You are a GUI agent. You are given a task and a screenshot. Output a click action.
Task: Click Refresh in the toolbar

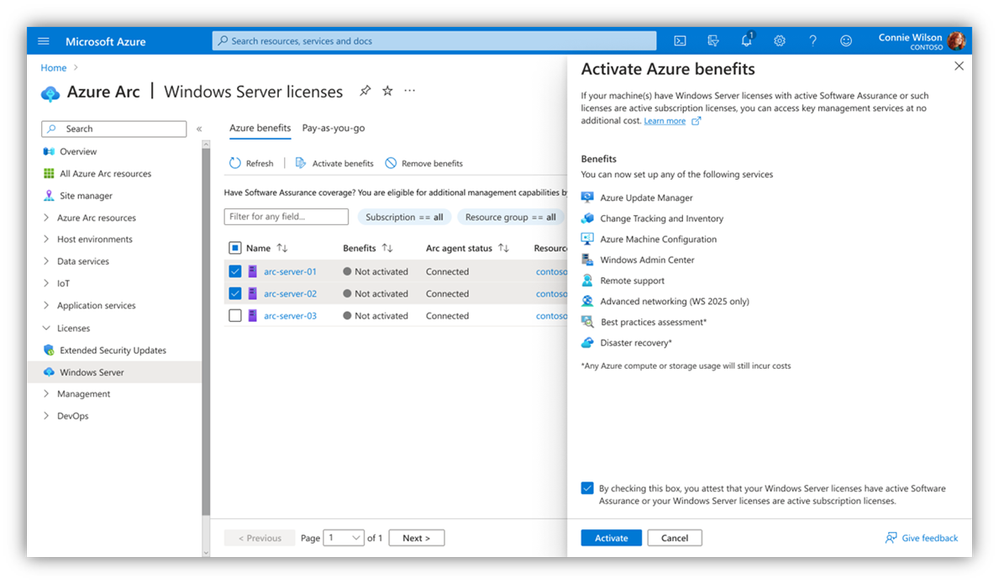point(251,163)
